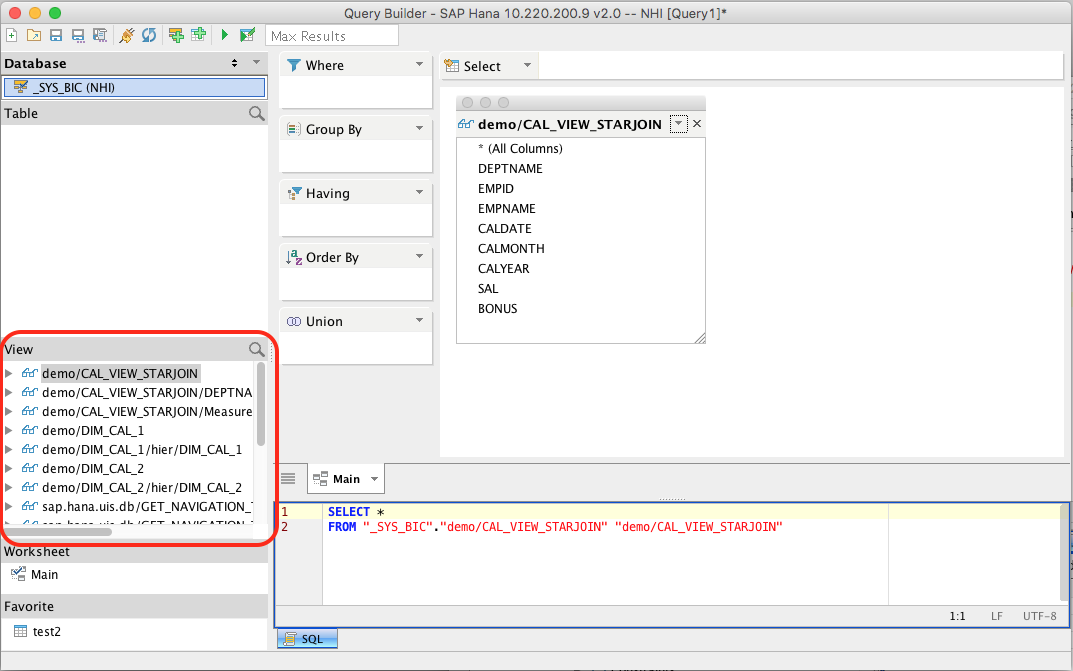Click the LF line ending indicator

click(996, 616)
